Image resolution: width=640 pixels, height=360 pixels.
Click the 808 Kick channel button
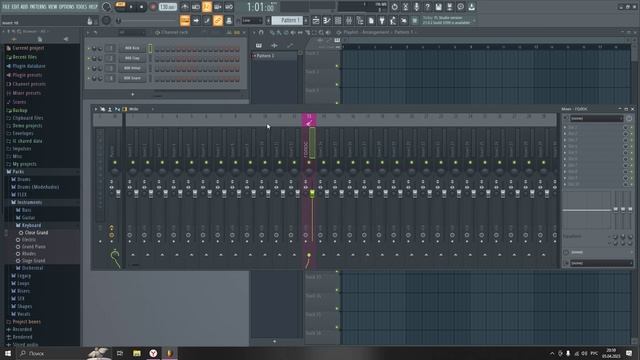(x=132, y=48)
